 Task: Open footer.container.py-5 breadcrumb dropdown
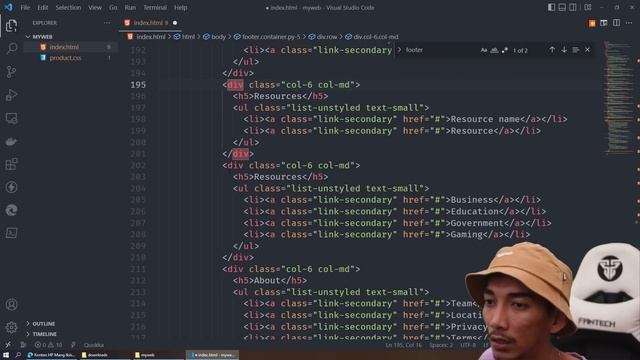tap(271, 37)
